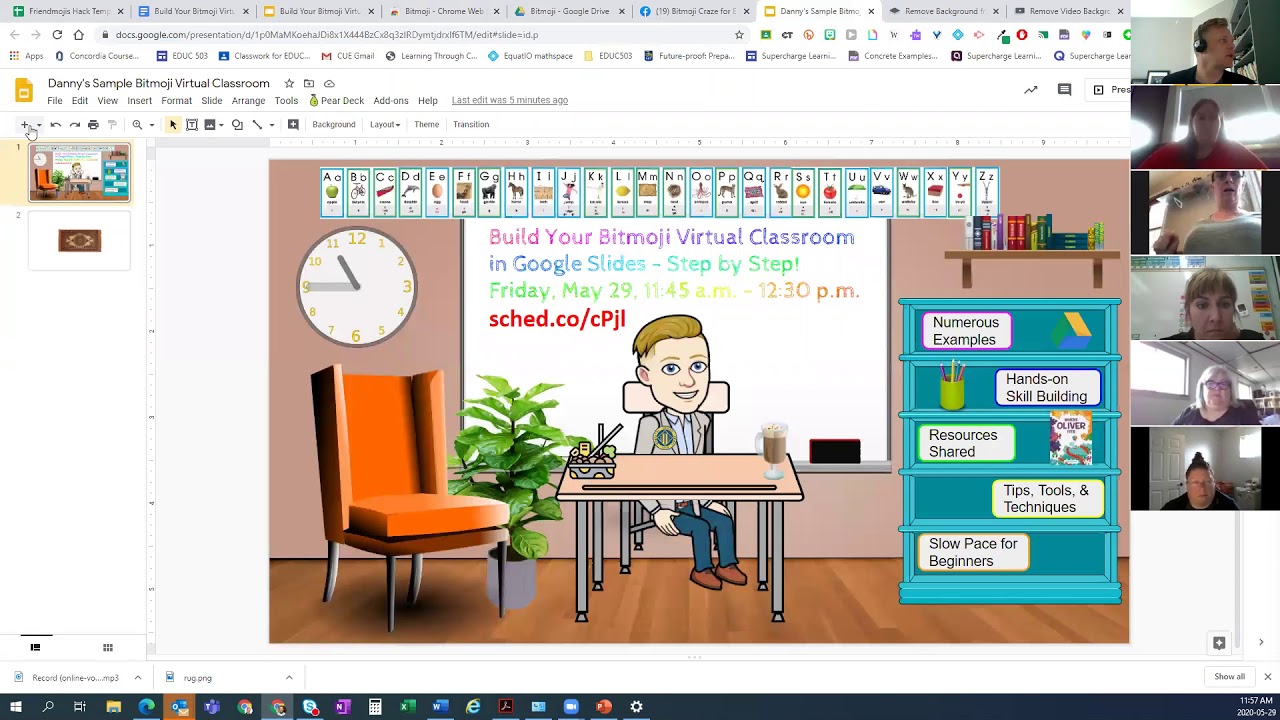Open the Zoom app in taskbar
1280x720 pixels.
571,707
